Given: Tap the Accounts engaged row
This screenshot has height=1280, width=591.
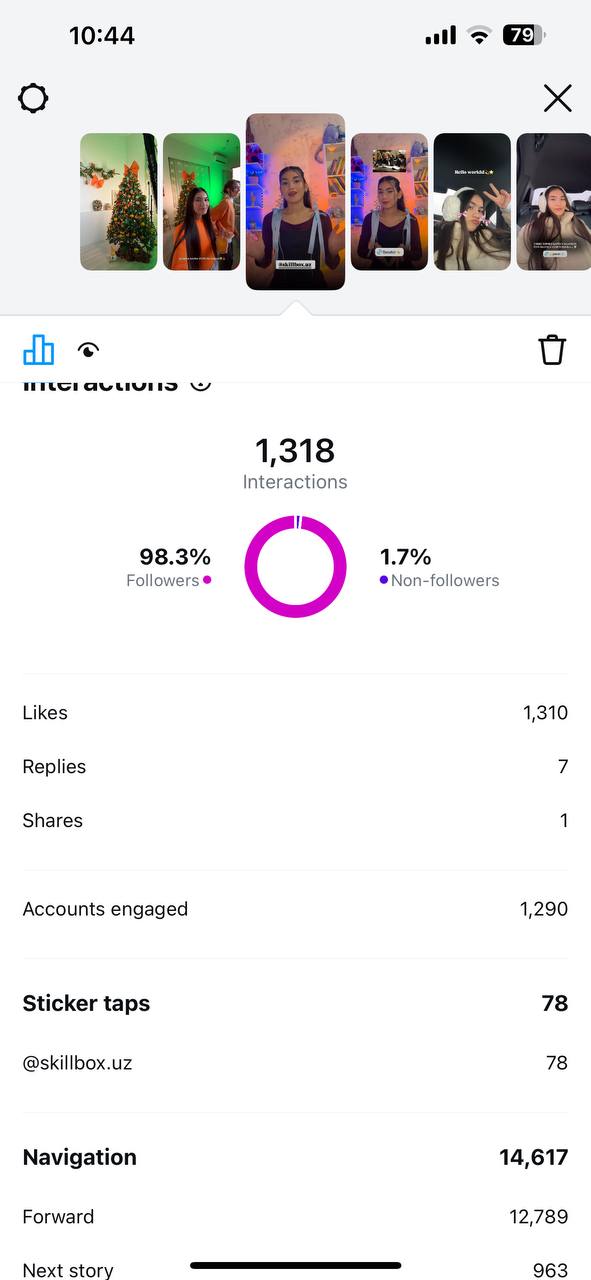Looking at the screenshot, I should [x=295, y=909].
